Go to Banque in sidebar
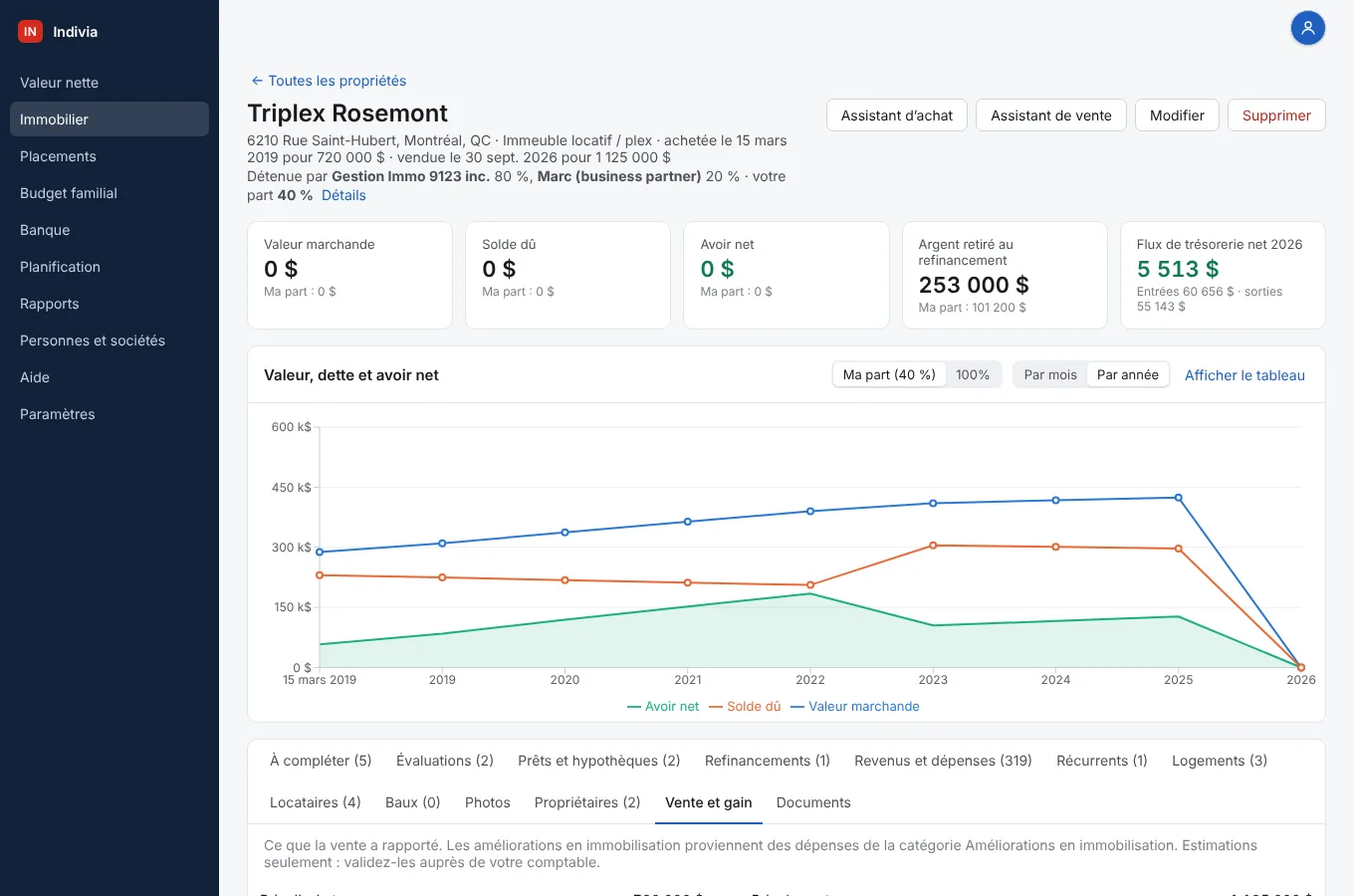Screen dimensions: 1354x896 [110, 230]
